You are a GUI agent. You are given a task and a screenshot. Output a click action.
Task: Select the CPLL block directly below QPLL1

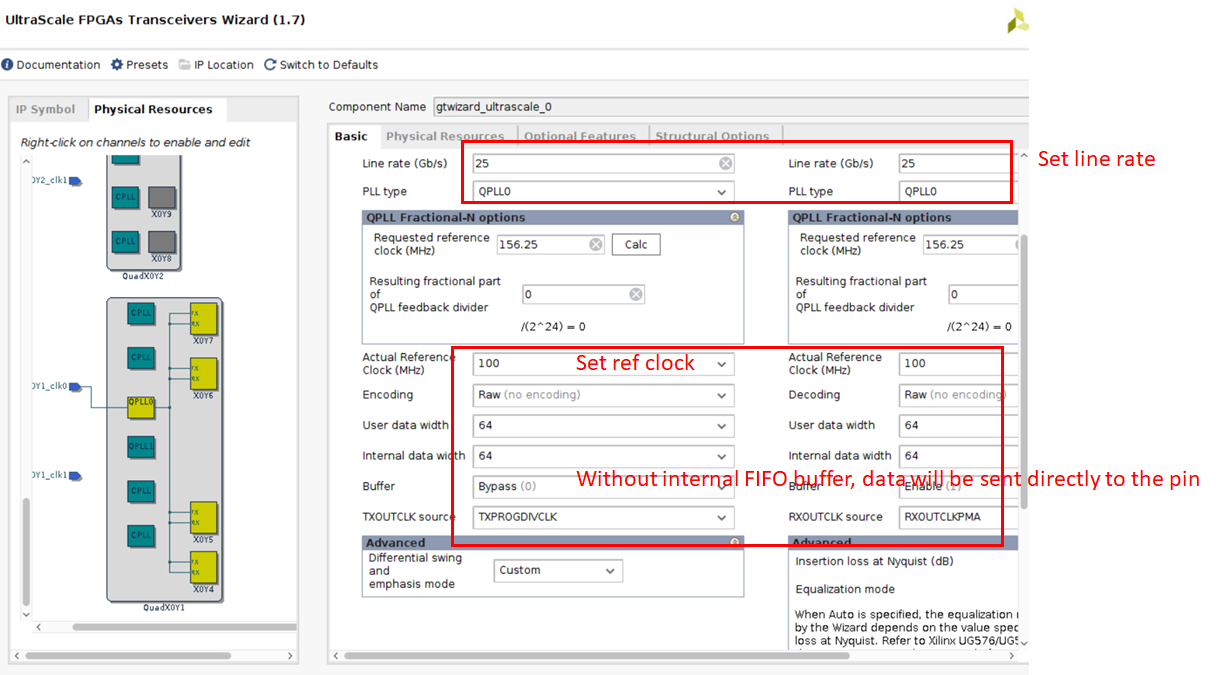pos(141,491)
